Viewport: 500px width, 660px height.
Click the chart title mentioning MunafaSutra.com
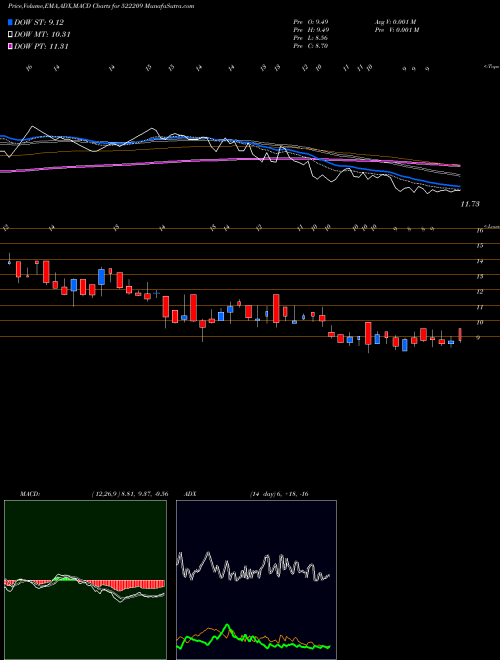point(101,6)
